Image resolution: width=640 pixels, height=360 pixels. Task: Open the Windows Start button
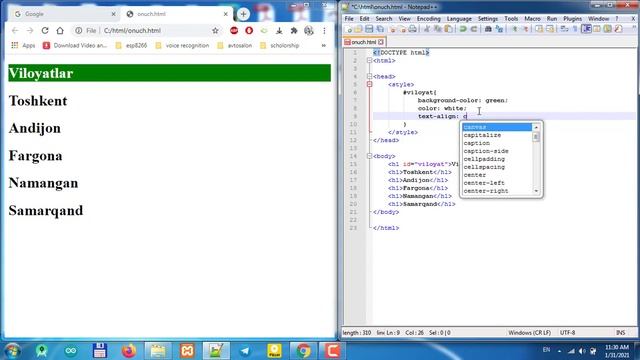pos(13,351)
